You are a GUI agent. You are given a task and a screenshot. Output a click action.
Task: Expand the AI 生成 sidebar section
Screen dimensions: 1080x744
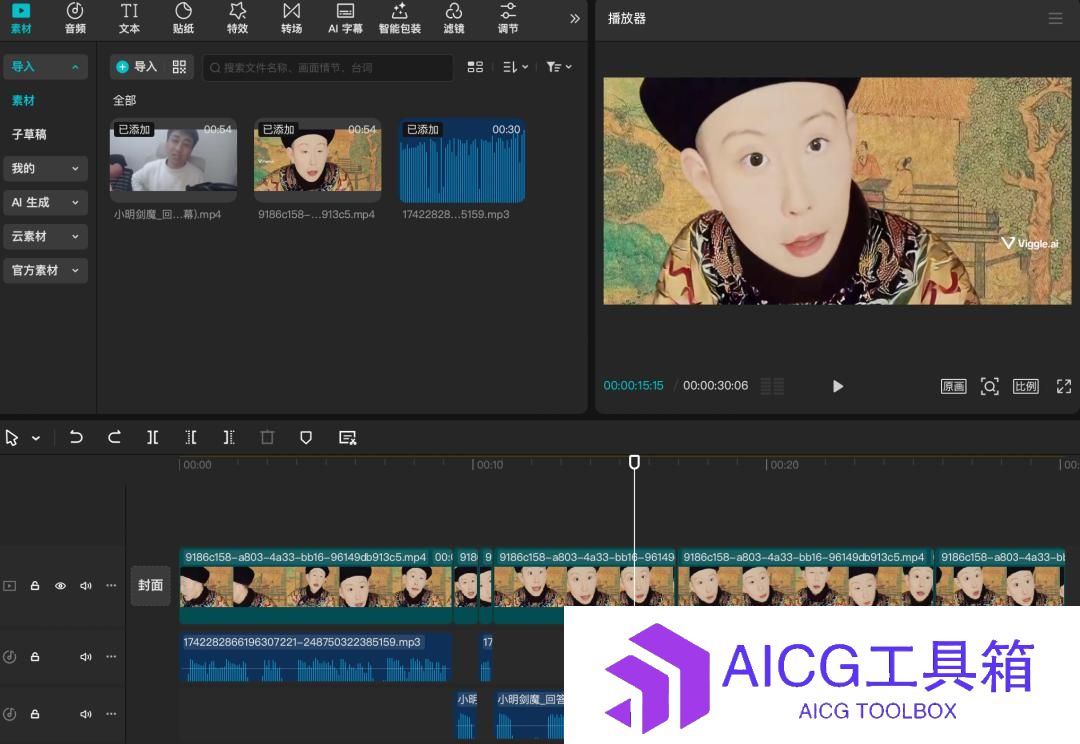pos(45,203)
